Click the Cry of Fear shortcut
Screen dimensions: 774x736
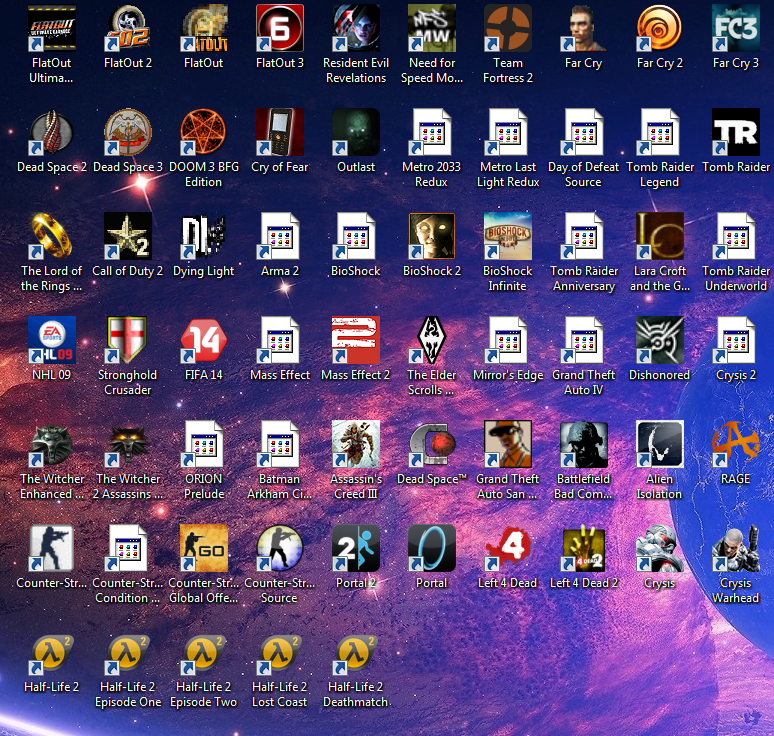(279, 133)
